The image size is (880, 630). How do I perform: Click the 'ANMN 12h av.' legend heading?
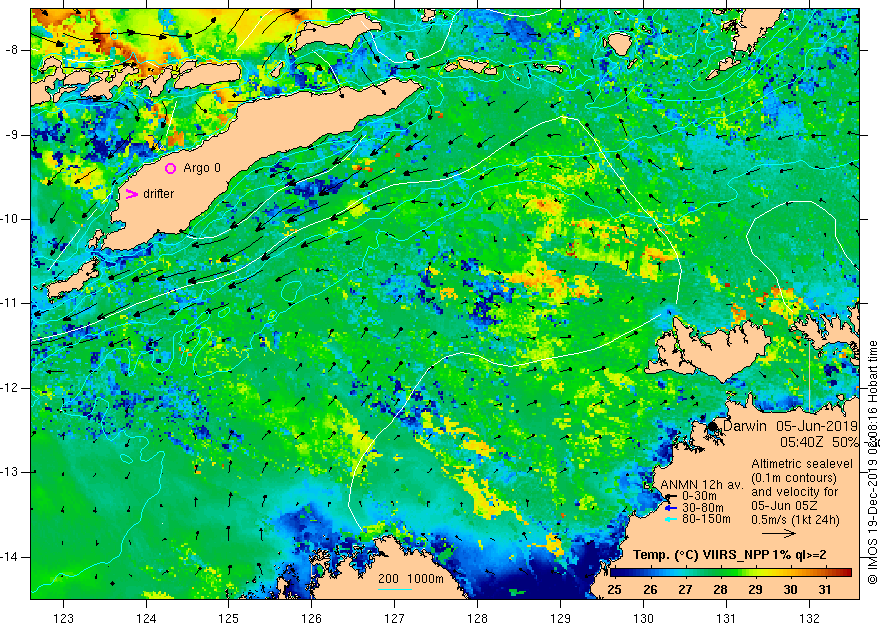click(701, 485)
